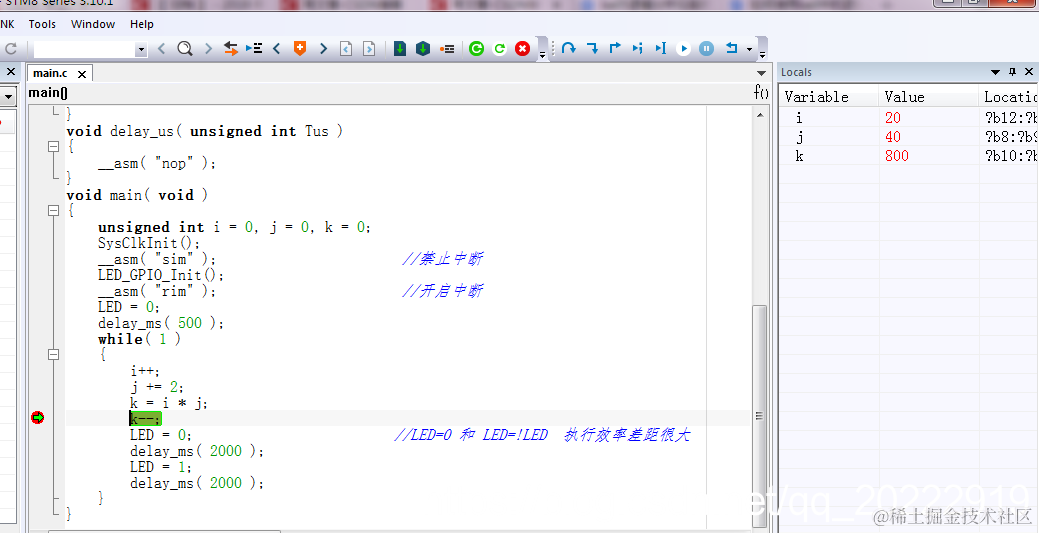Open the left panel configuration dropdown
1039x533 pixels.
(9, 97)
